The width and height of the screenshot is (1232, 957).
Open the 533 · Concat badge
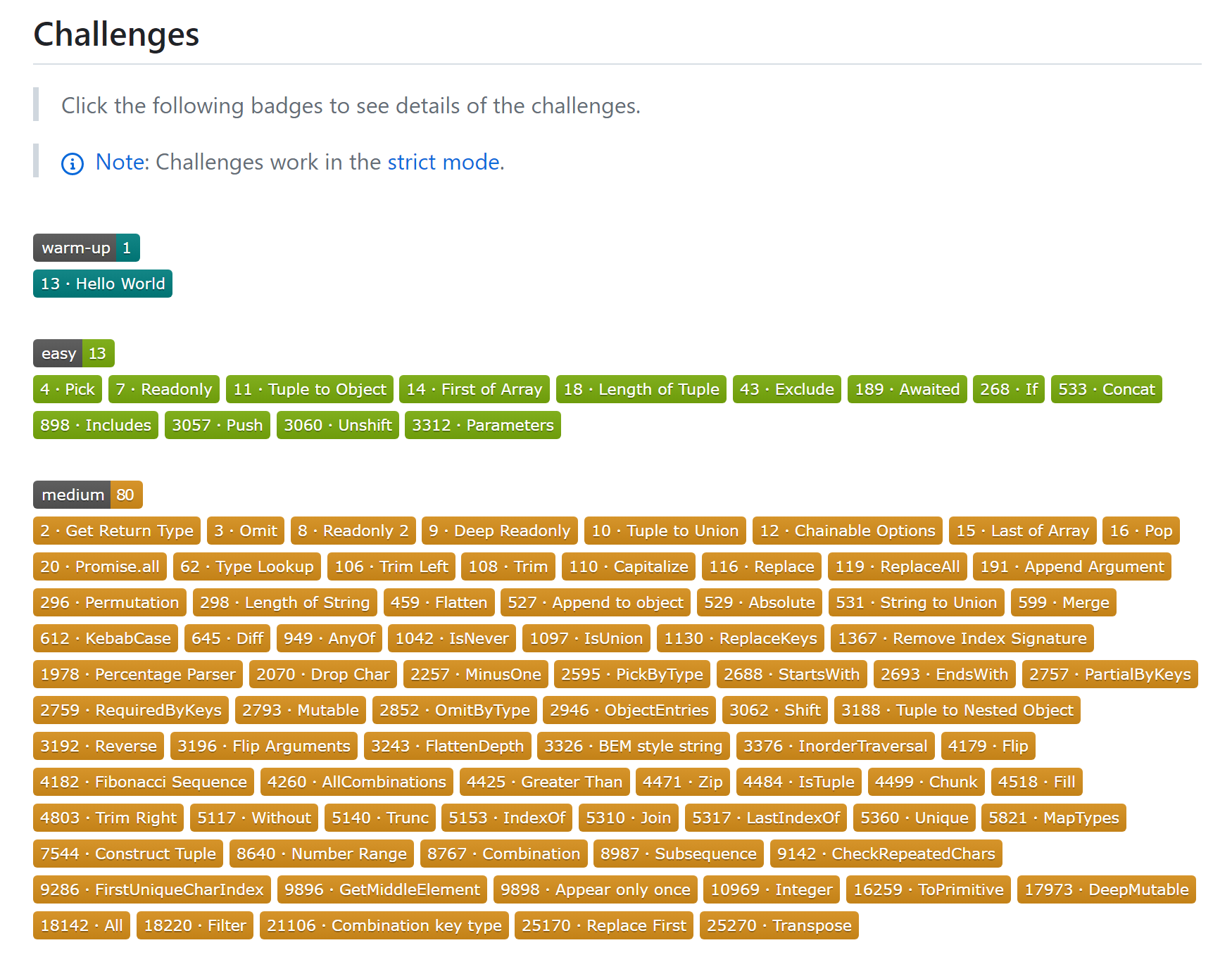click(1107, 389)
